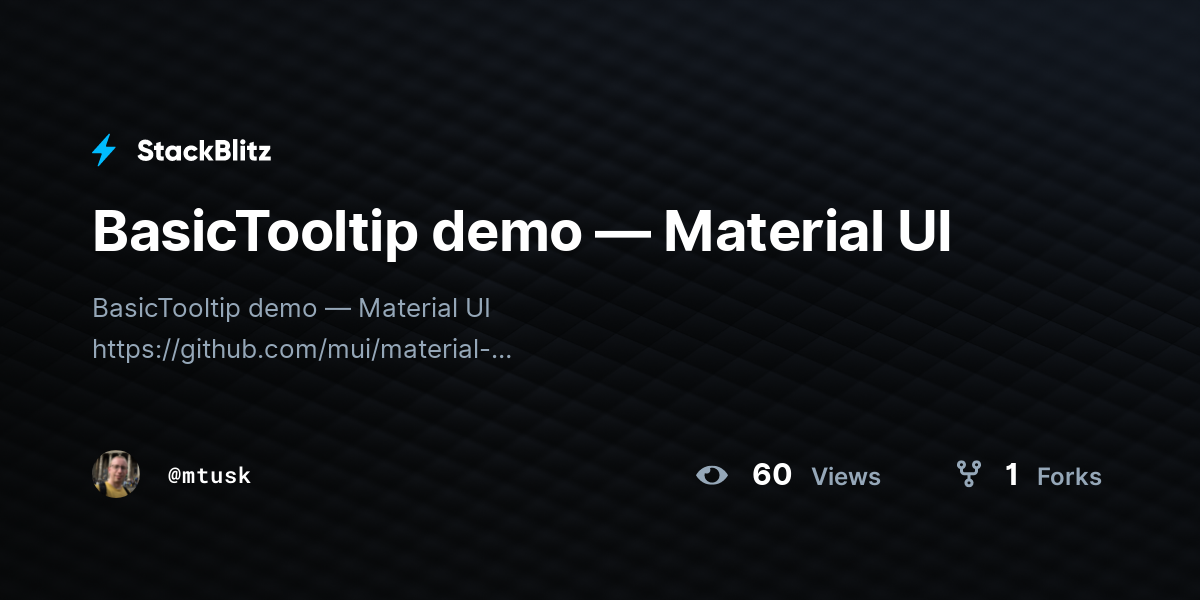Open the @mtusk username link
The image size is (1200, 600).
tap(209, 475)
